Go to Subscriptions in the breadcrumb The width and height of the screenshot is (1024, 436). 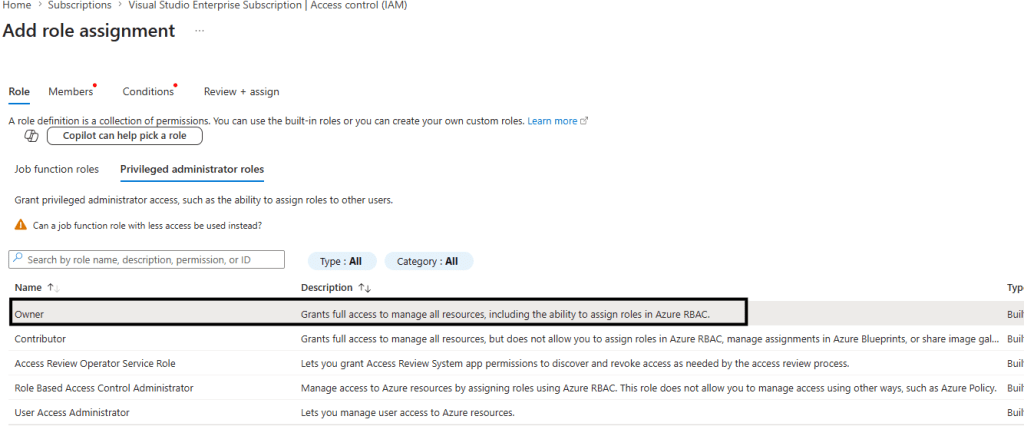(x=80, y=5)
